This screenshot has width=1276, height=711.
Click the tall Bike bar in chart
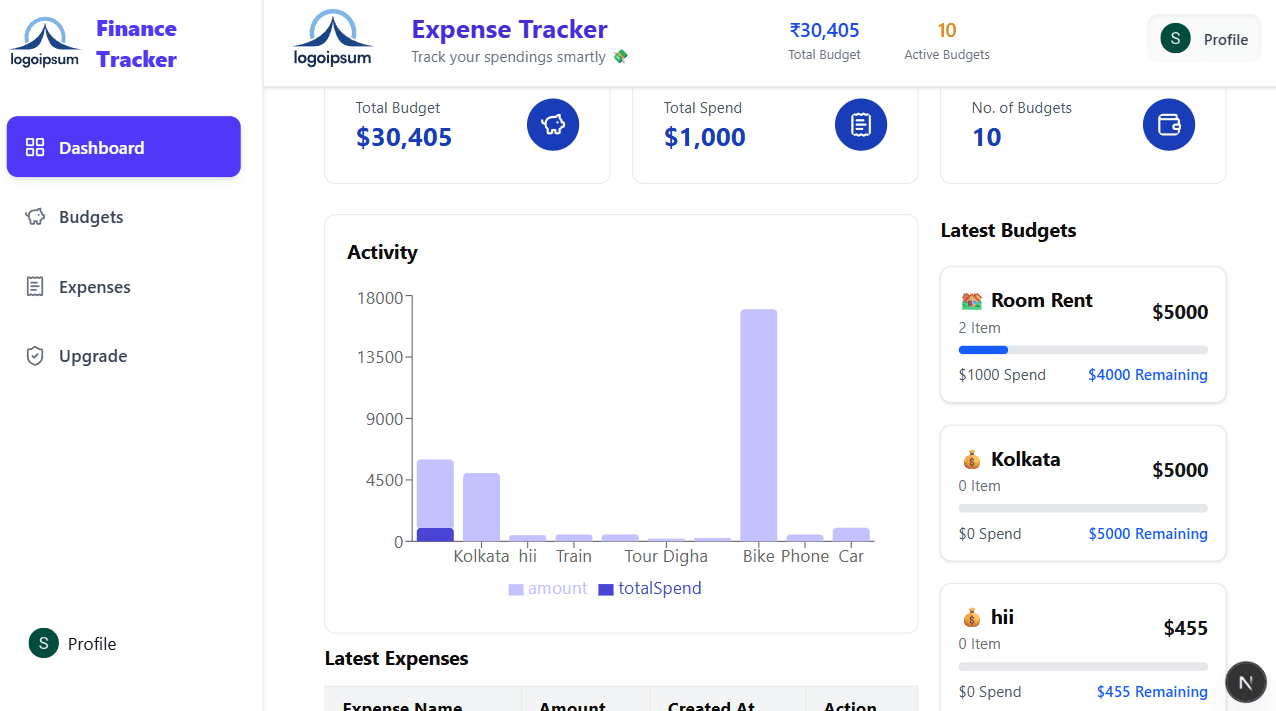point(758,425)
